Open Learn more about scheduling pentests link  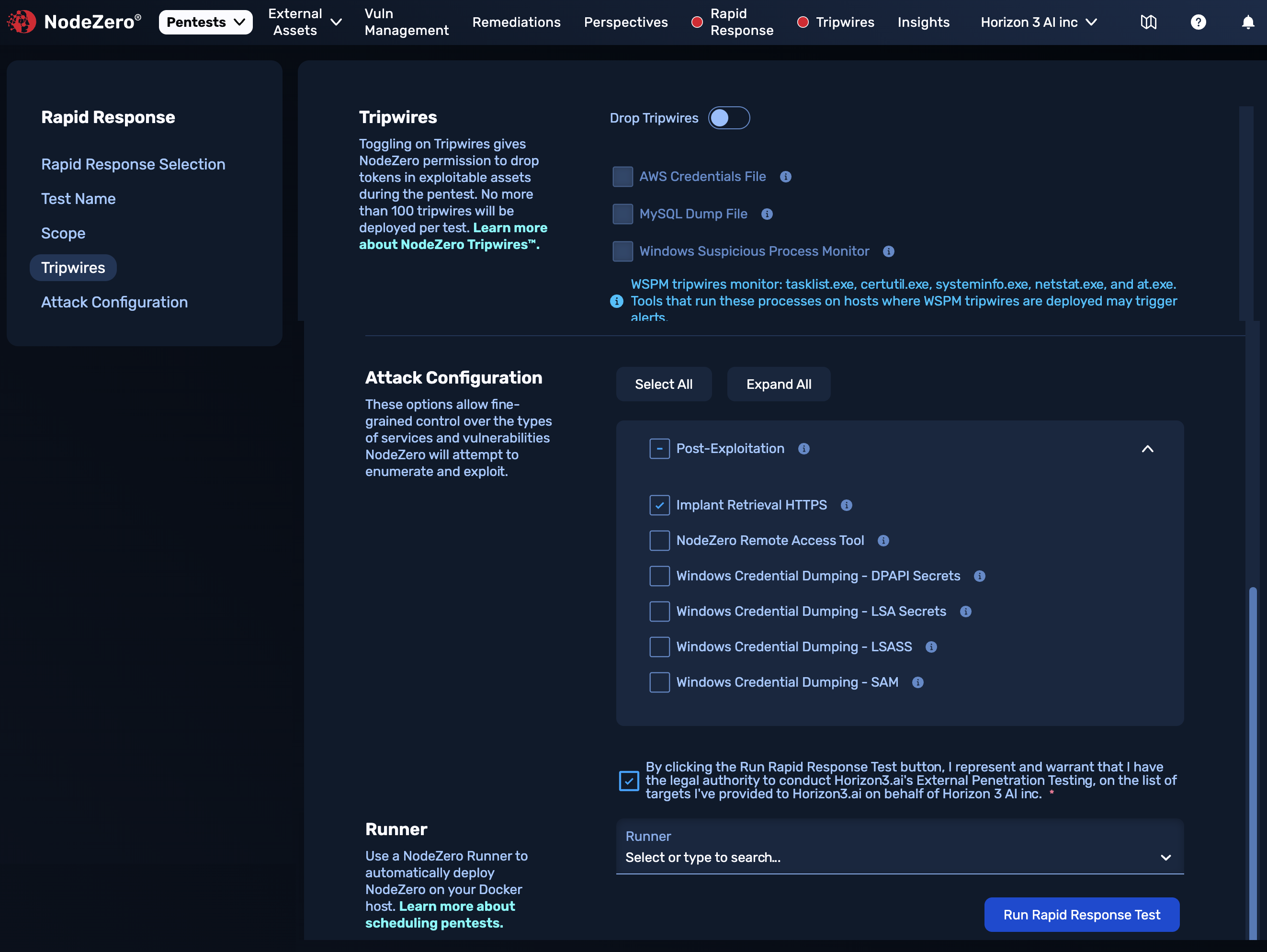(440, 915)
